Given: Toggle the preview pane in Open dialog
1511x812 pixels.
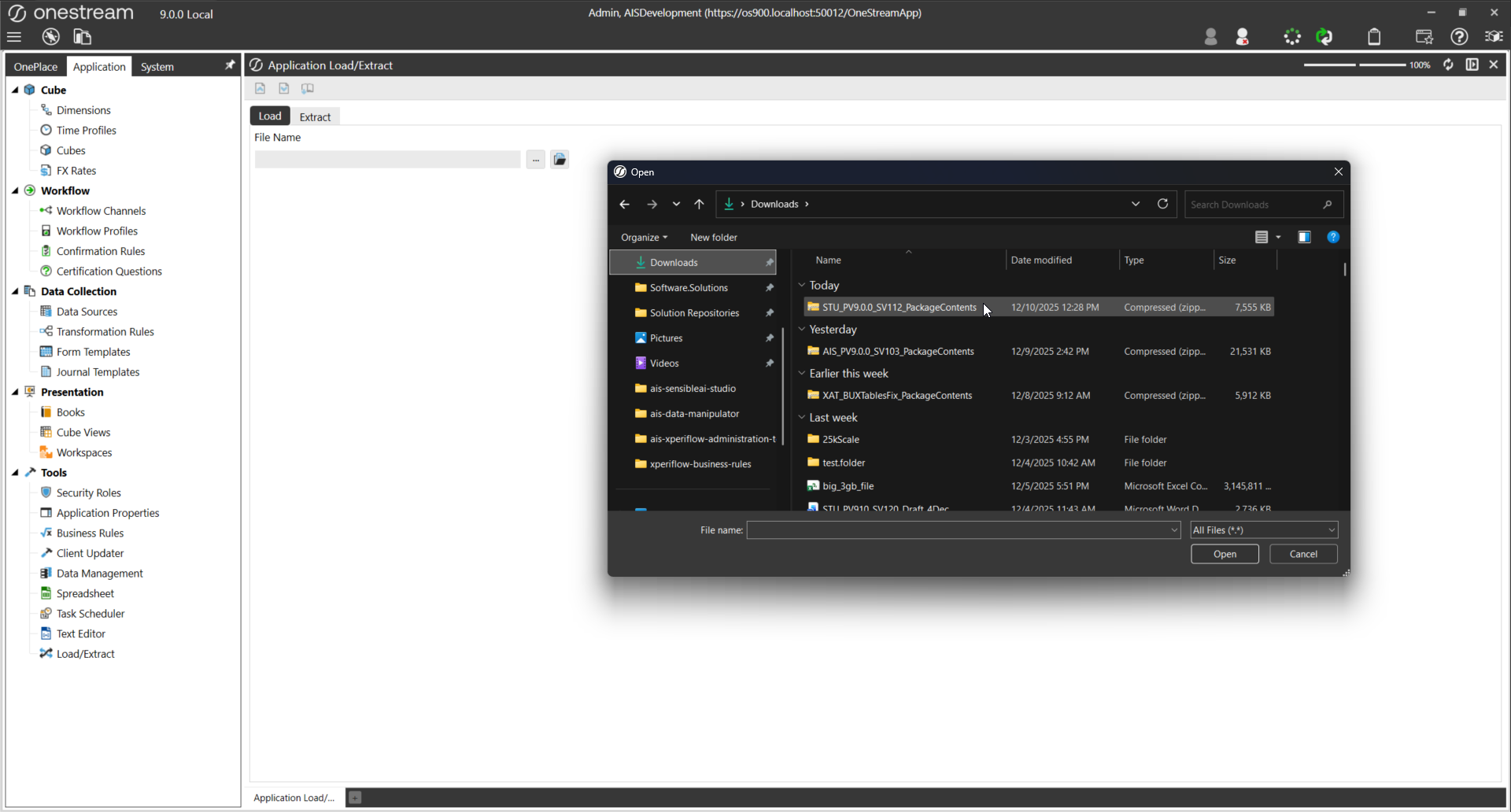Looking at the screenshot, I should (x=1304, y=237).
